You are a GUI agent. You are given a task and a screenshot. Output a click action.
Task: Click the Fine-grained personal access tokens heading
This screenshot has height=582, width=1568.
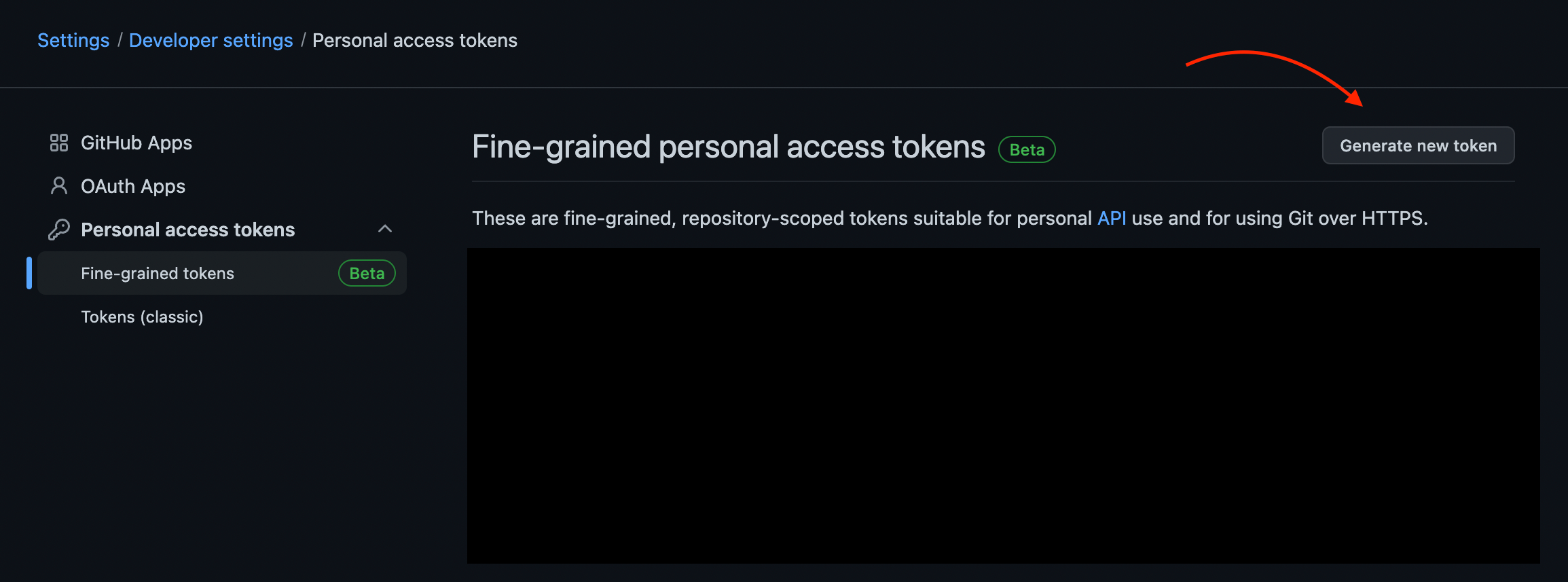click(728, 147)
